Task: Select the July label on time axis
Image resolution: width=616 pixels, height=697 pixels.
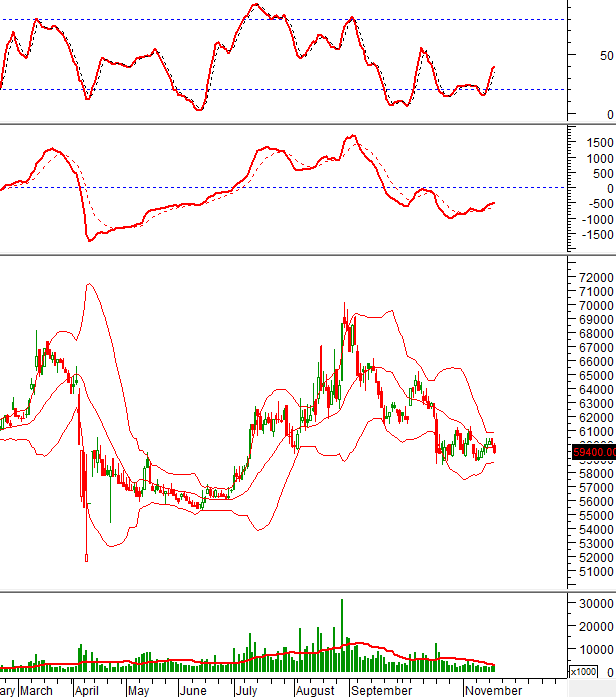Action: tap(246, 689)
